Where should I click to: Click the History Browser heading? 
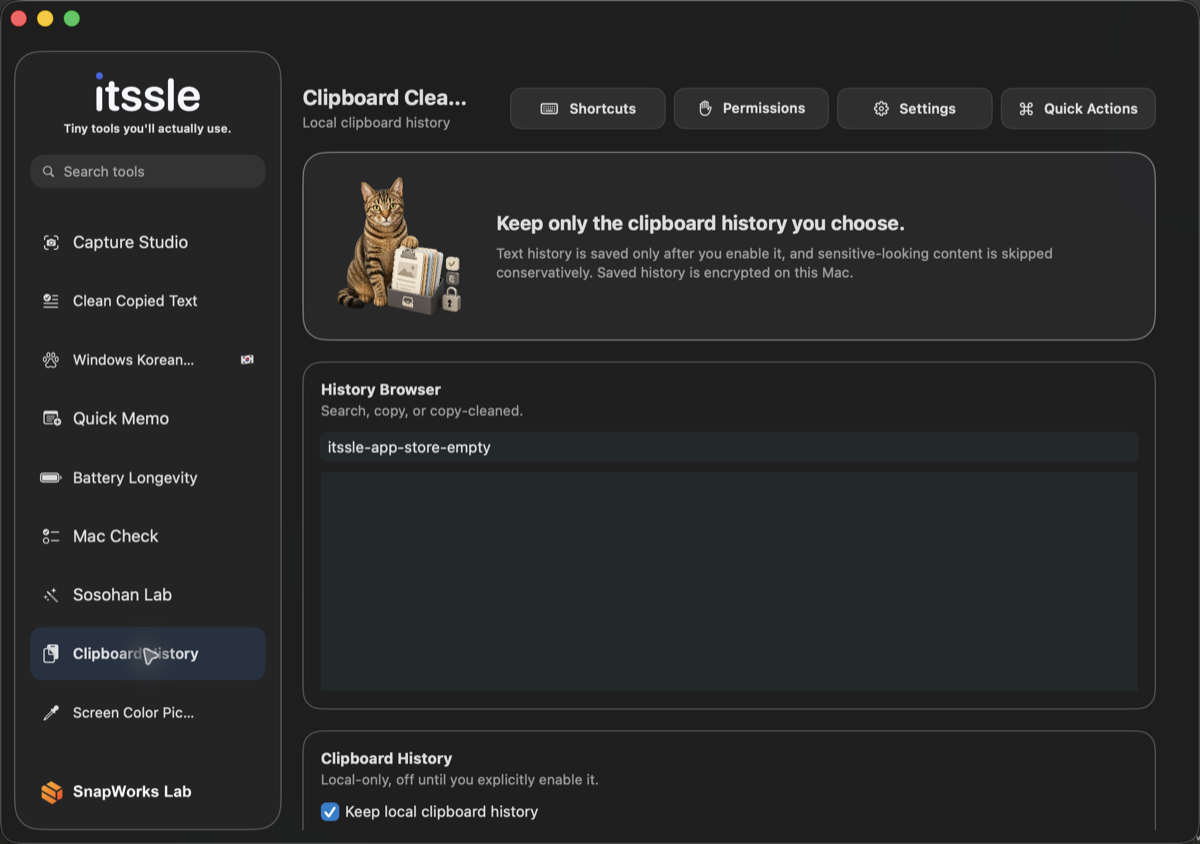(x=381, y=390)
